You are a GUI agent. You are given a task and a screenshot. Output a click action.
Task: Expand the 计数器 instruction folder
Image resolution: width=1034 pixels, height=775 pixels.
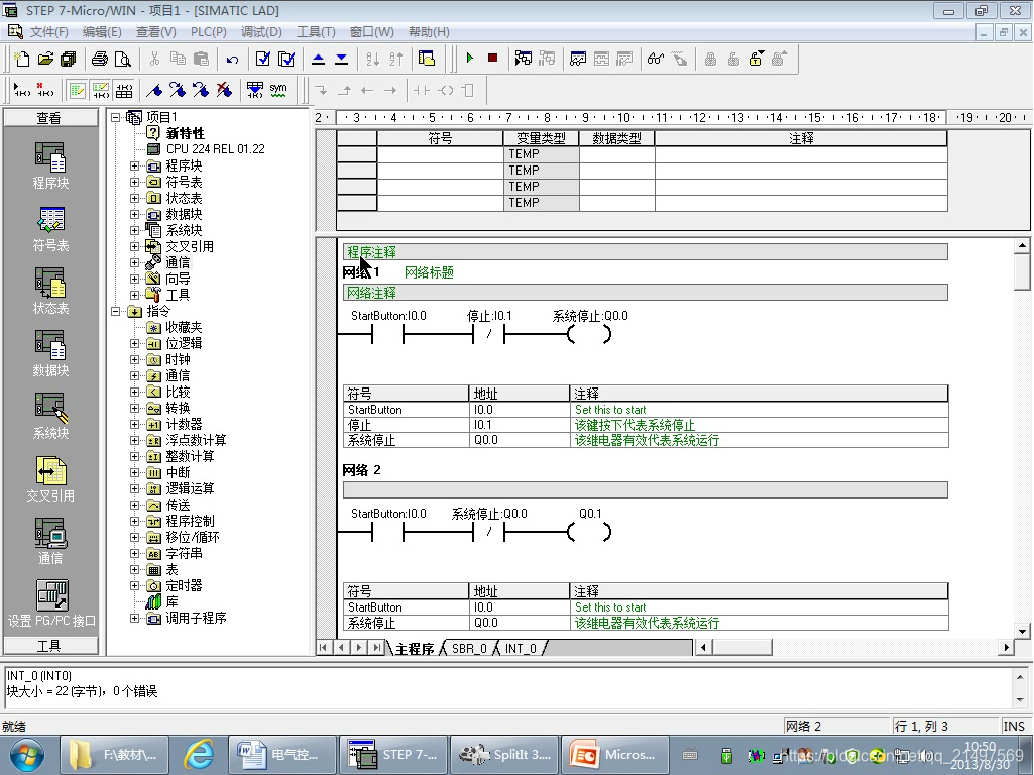click(x=135, y=424)
